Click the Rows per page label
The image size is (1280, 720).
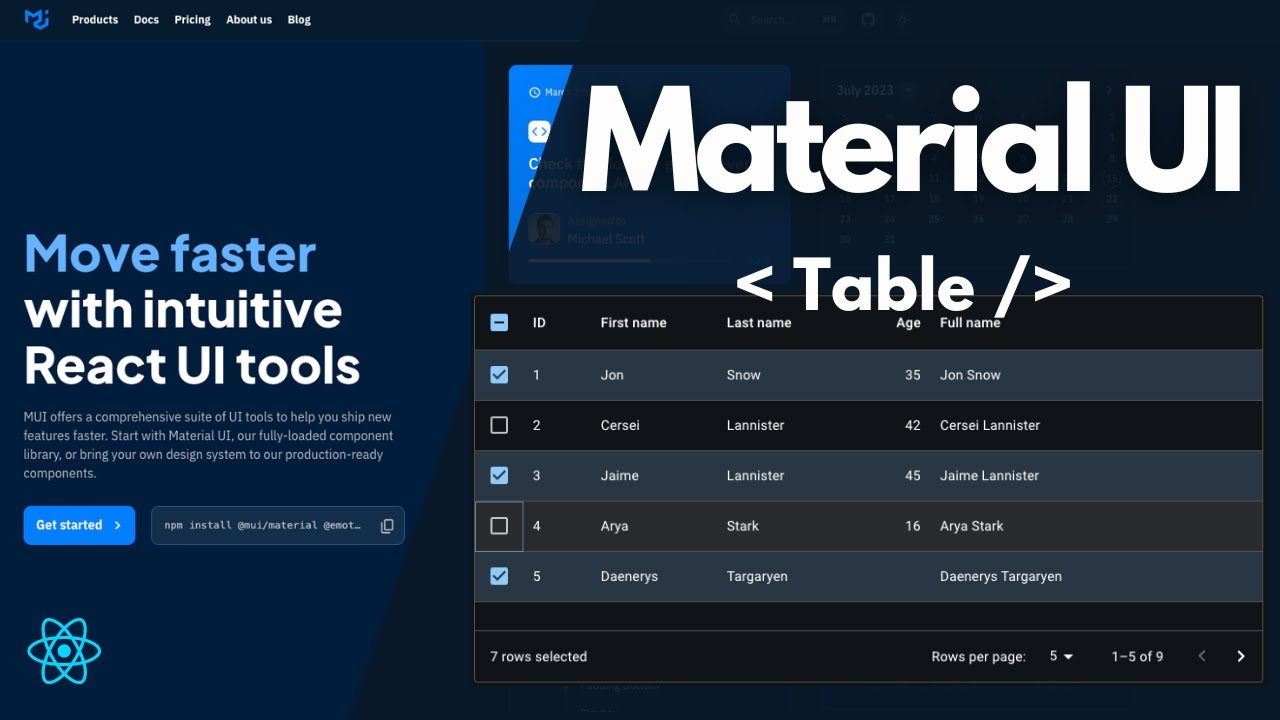tap(978, 657)
